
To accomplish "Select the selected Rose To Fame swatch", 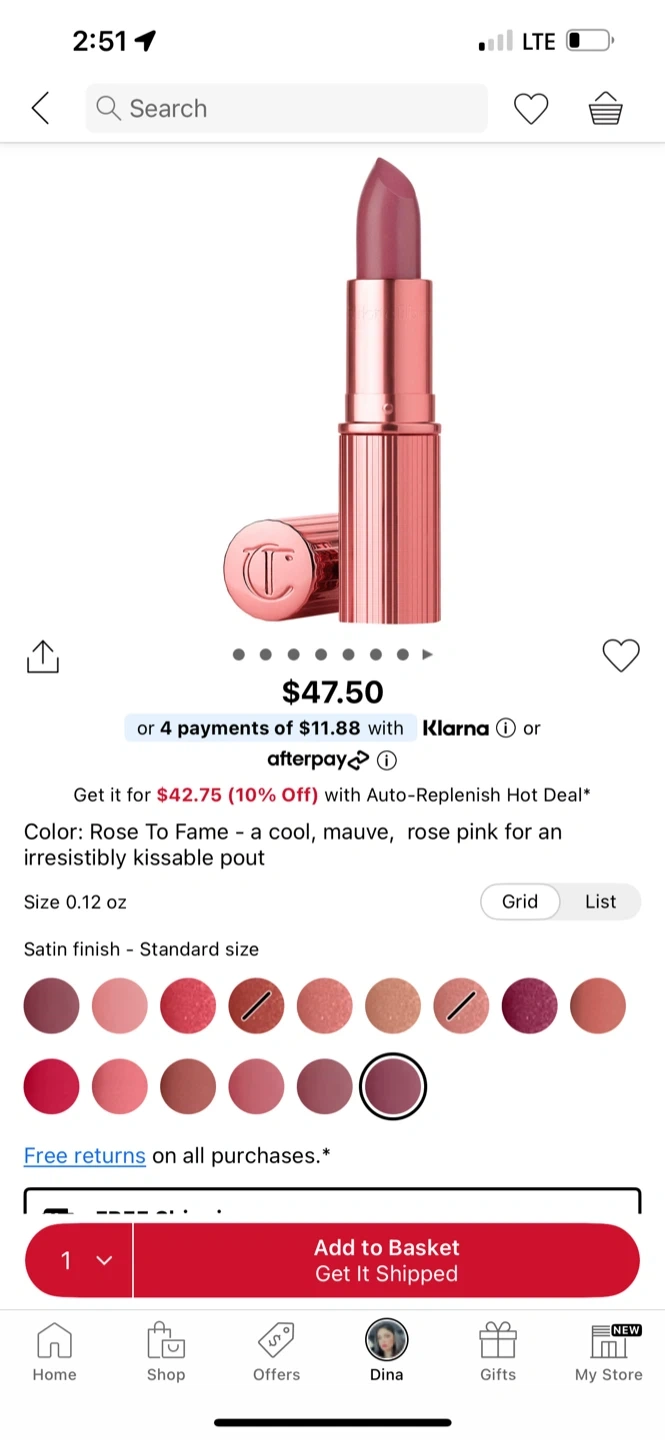I will pyautogui.click(x=393, y=1086).
